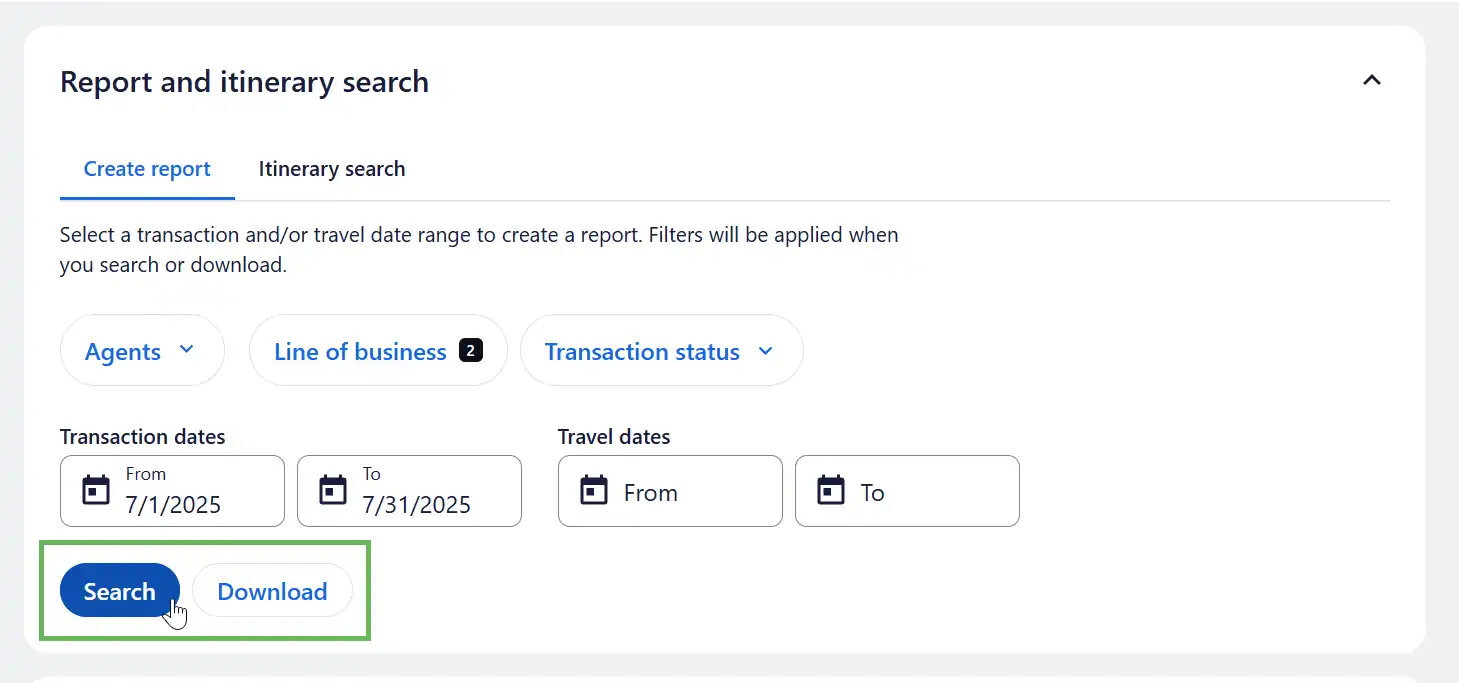The image size is (1459, 683).
Task: Open the Itinerary search tab
Action: pyautogui.click(x=332, y=169)
